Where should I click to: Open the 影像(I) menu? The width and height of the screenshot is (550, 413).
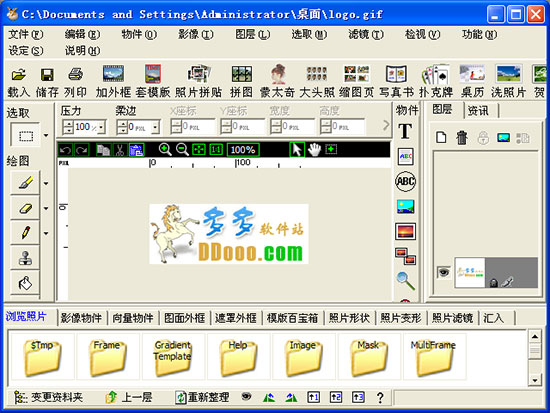[196, 34]
